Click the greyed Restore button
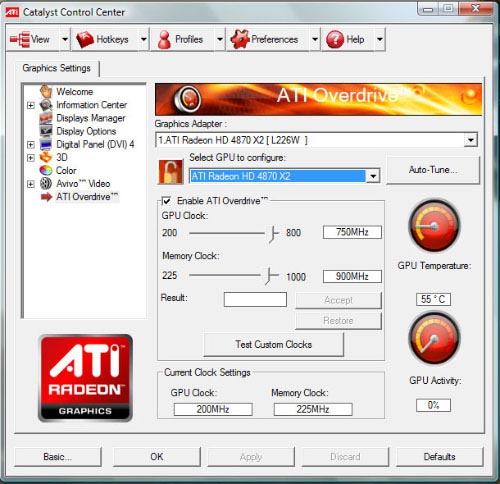This screenshot has width=500, height=484. pyautogui.click(x=338, y=321)
